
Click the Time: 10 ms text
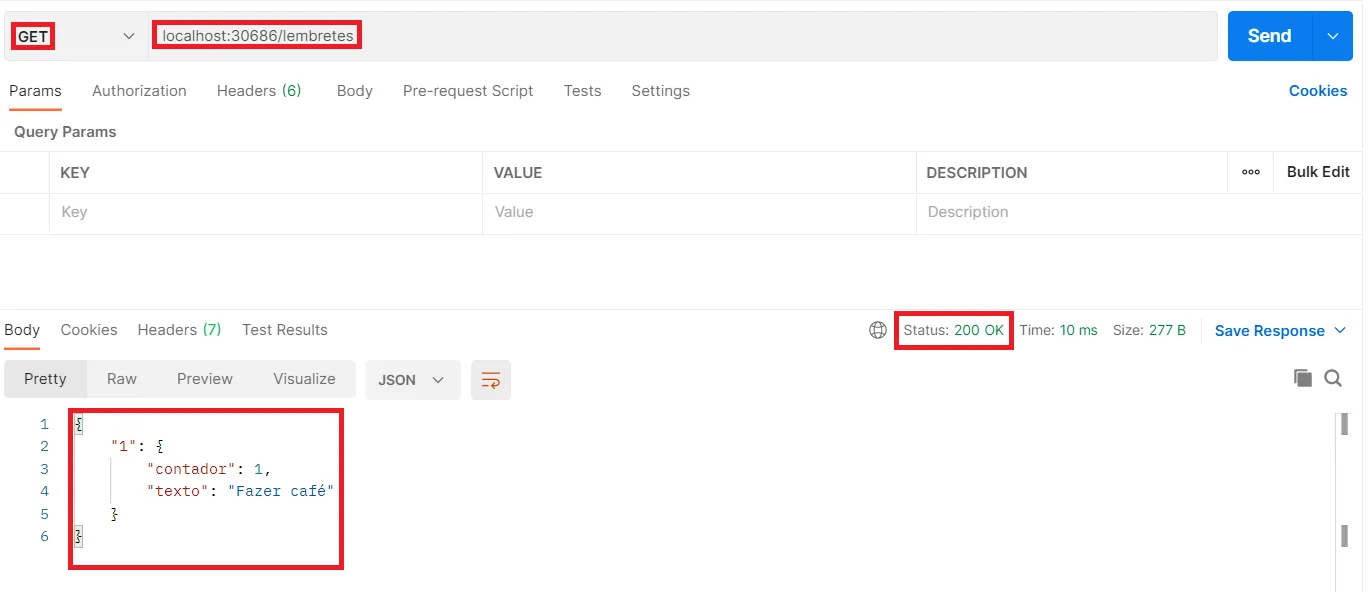1058,330
